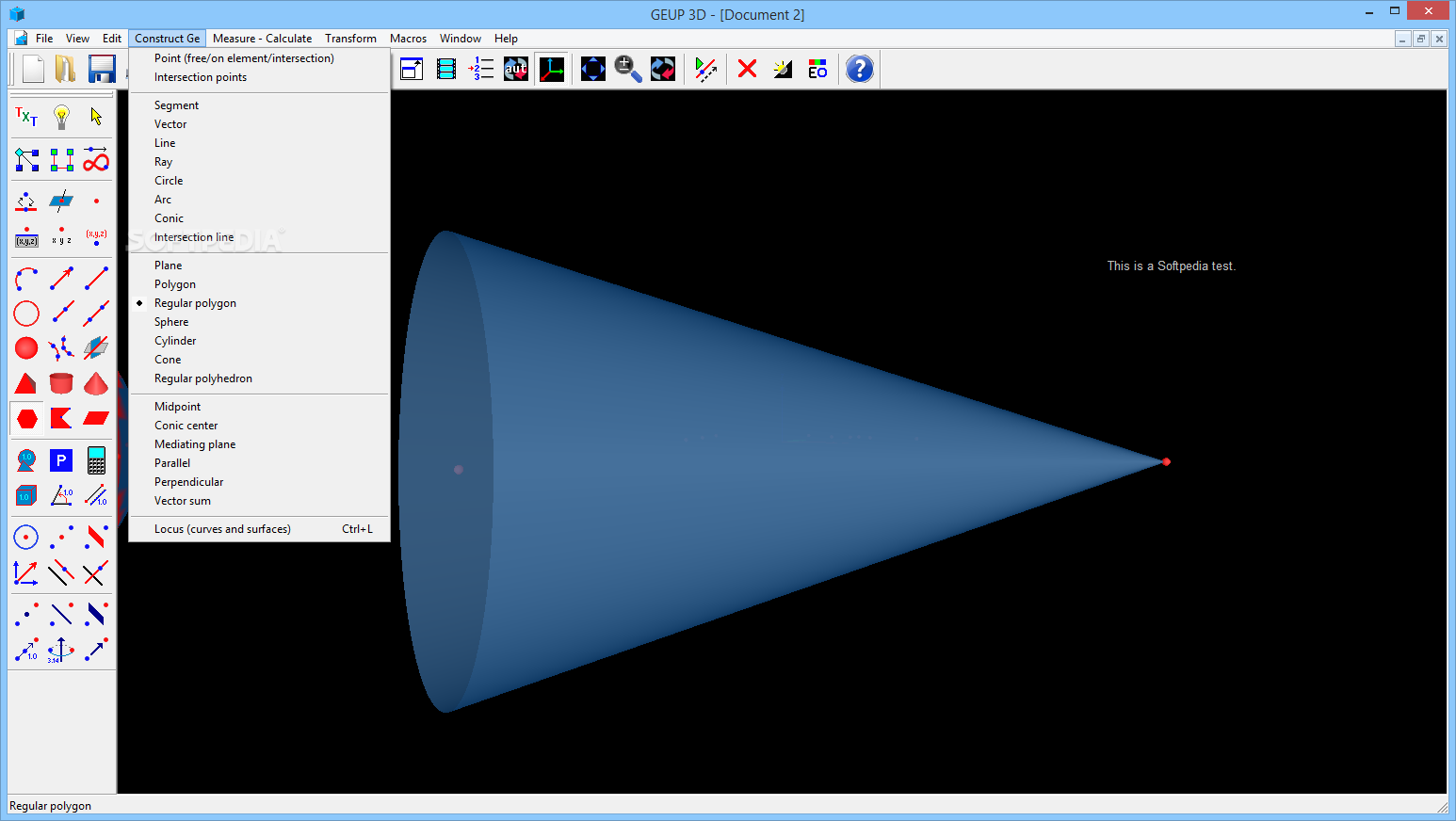Click the play macro icon
1456x821 pixels.
click(705, 69)
